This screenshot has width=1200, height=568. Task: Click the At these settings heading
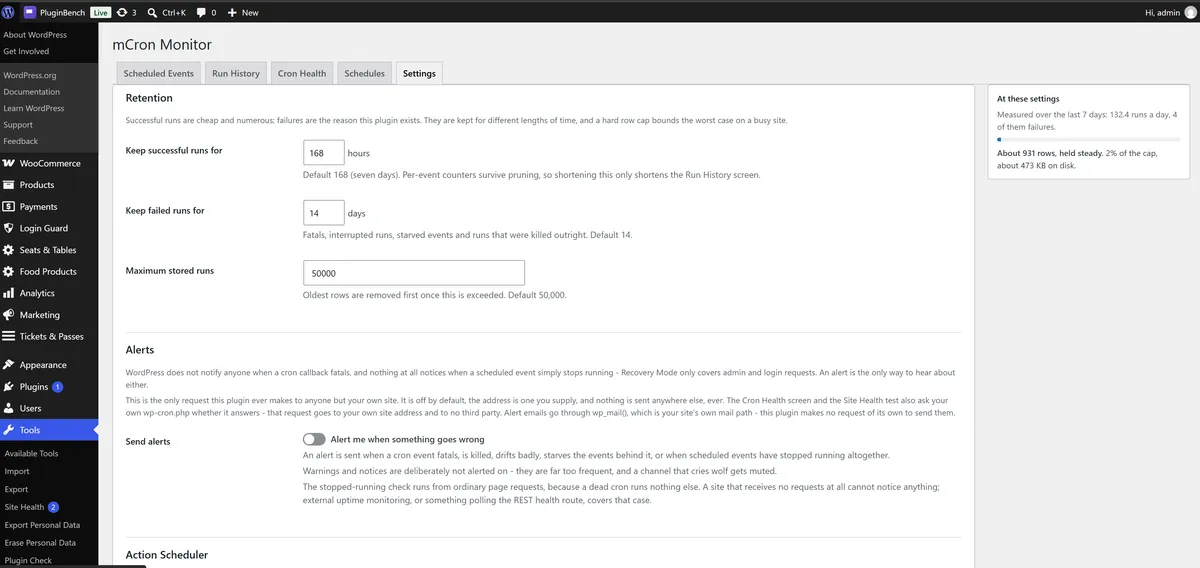[x=1028, y=99]
